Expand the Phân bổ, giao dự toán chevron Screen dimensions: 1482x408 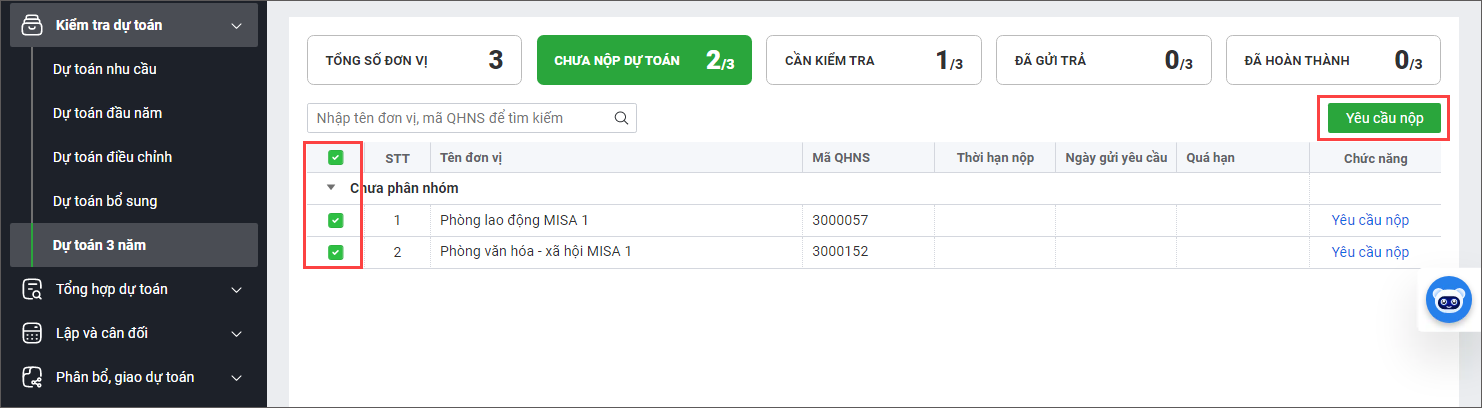click(x=236, y=377)
